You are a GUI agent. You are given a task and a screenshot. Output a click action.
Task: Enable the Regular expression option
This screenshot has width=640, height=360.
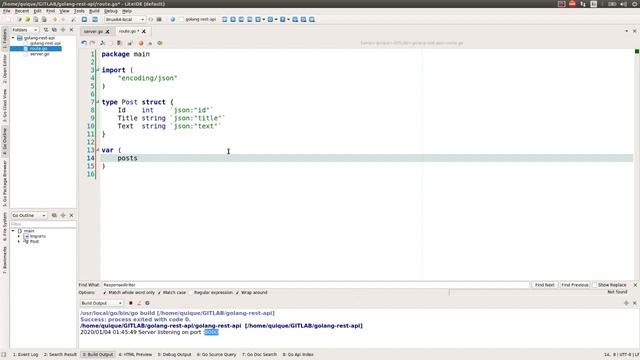[211, 293]
